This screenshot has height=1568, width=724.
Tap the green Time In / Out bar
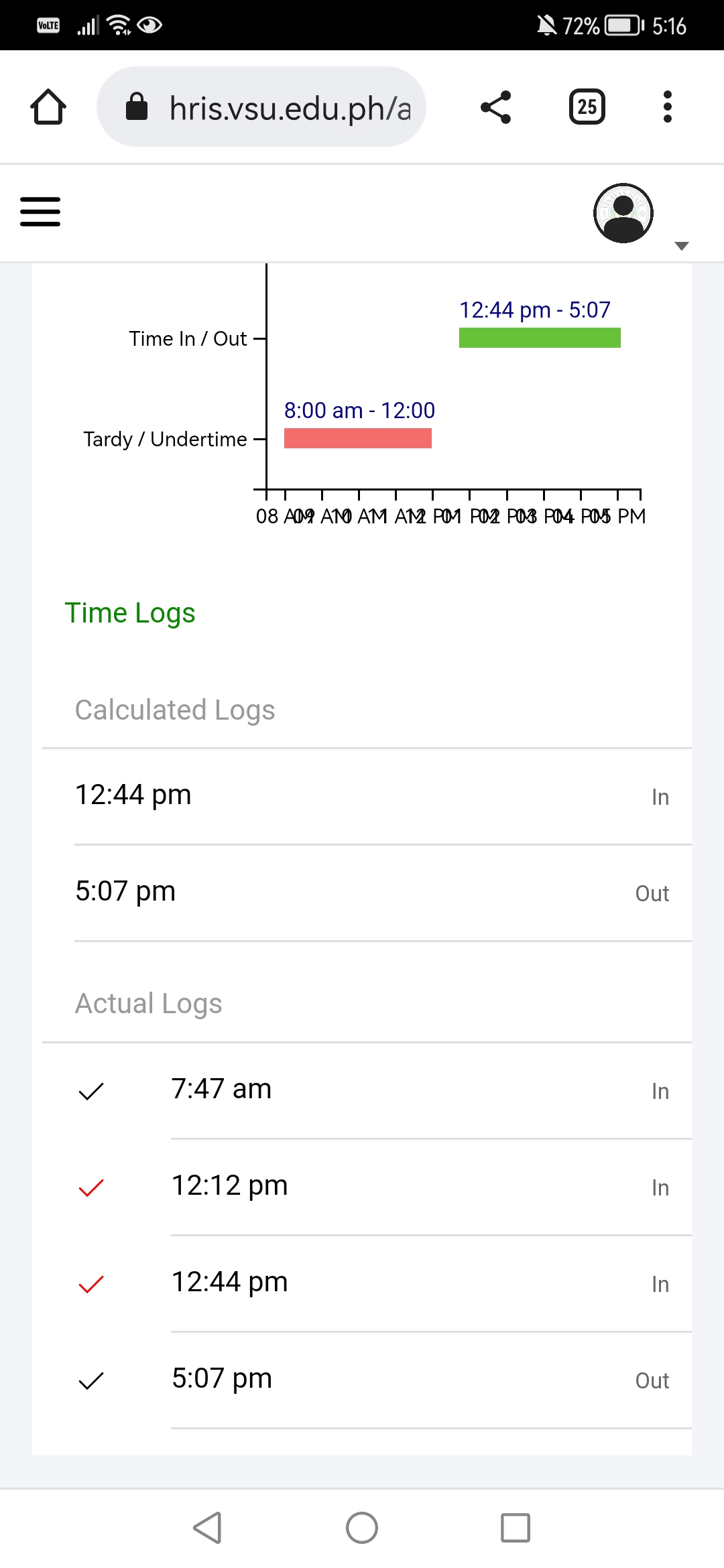[x=540, y=338]
